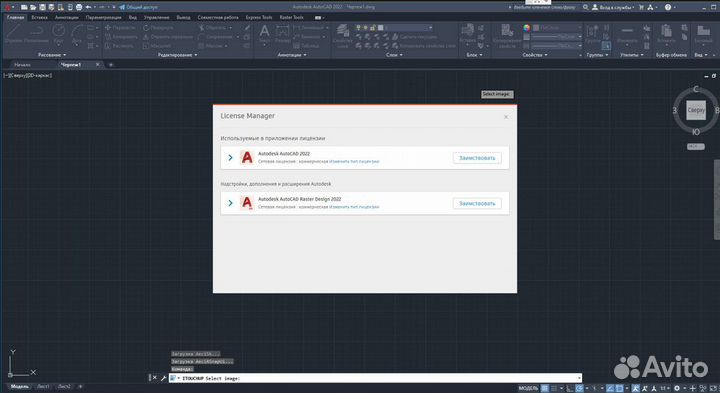Expand the Редактирование panel dropdown

coord(177,55)
